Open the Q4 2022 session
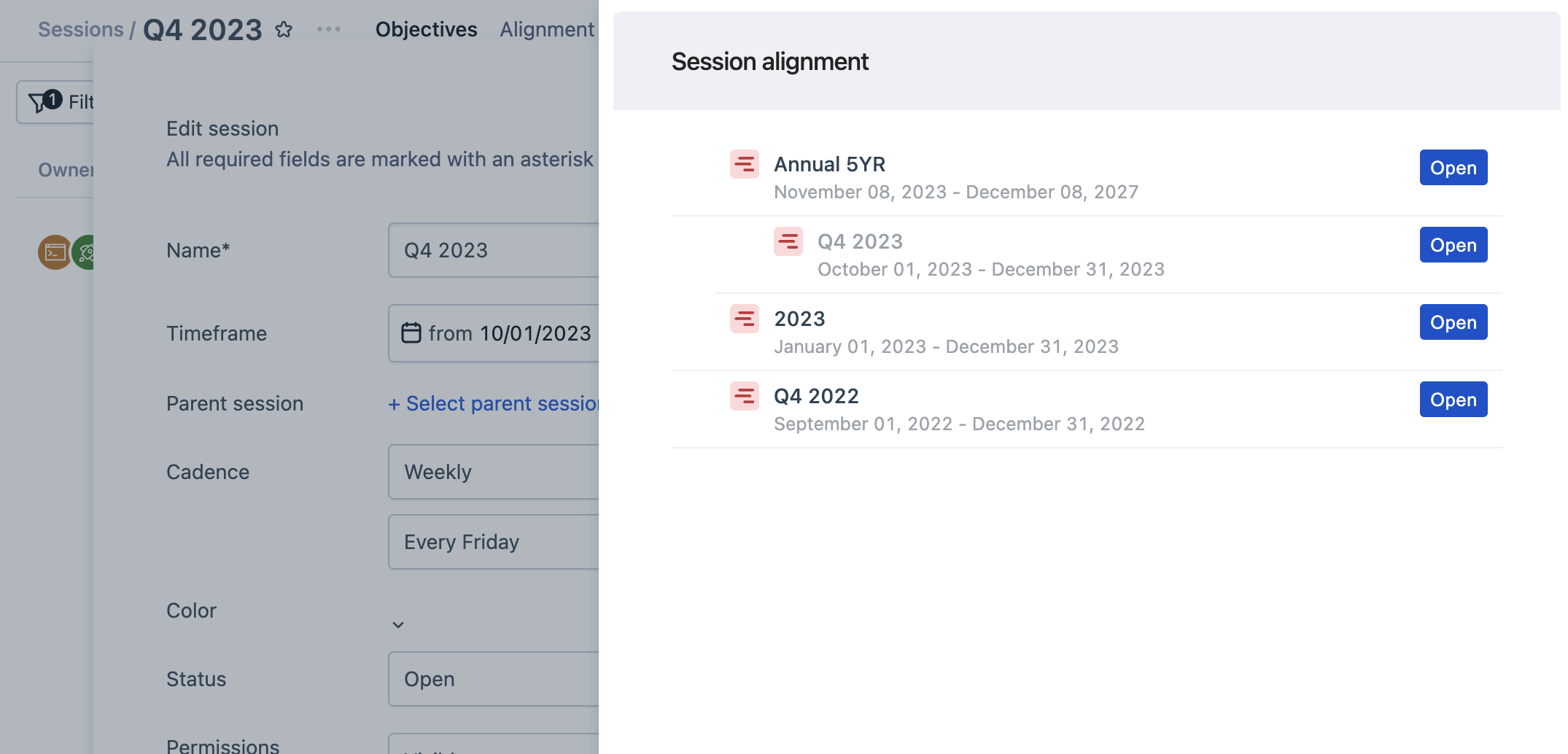Viewport: 1568px width, 754px height. [x=1453, y=400]
